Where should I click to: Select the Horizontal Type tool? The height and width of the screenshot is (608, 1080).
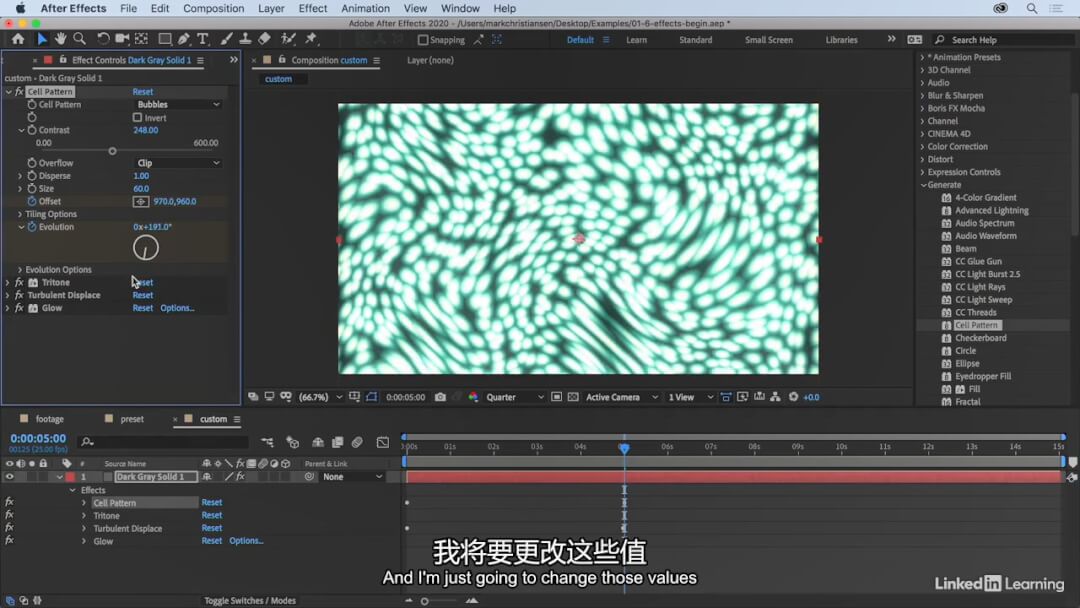(x=203, y=39)
